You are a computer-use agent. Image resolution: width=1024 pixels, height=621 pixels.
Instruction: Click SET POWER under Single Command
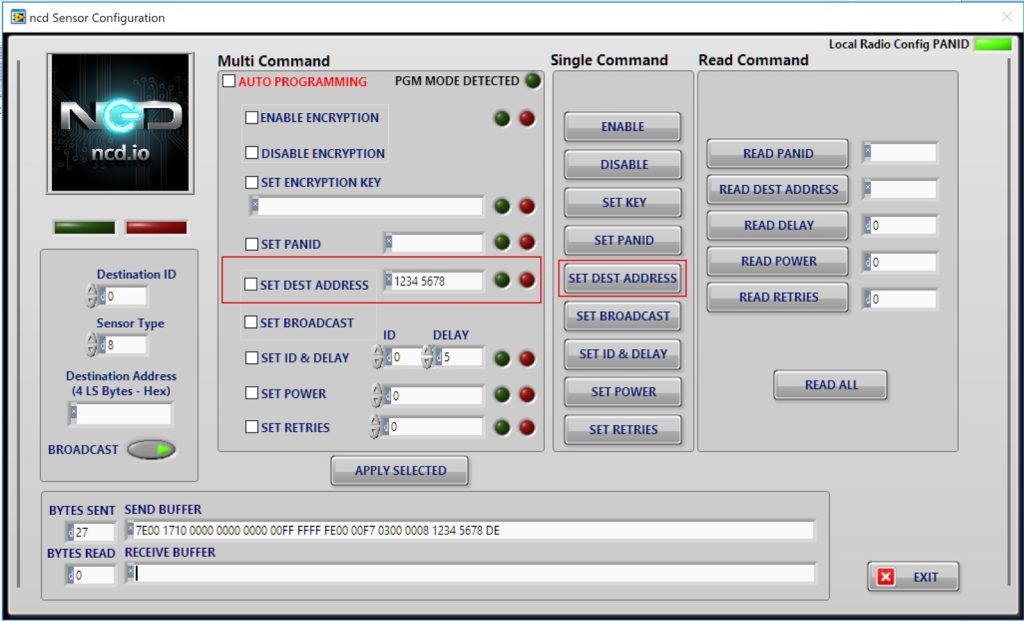(622, 391)
